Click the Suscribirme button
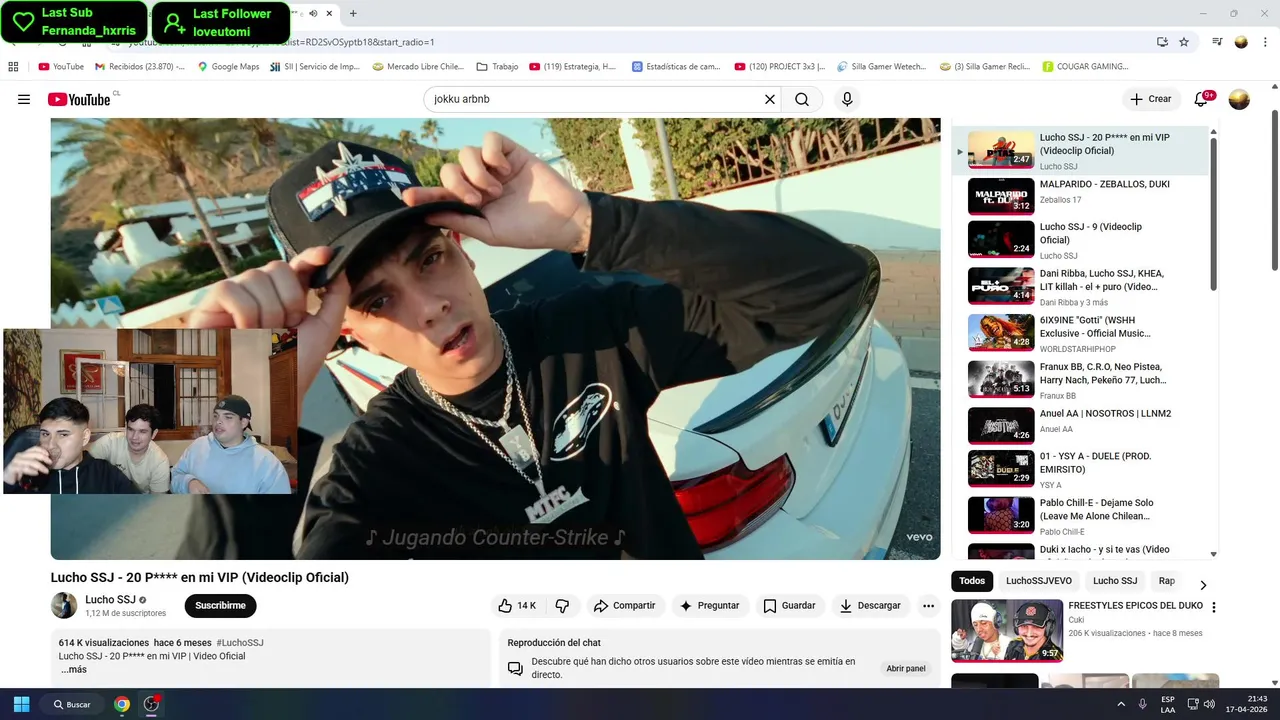Screen dimensions: 1280x720 click(x=220, y=605)
